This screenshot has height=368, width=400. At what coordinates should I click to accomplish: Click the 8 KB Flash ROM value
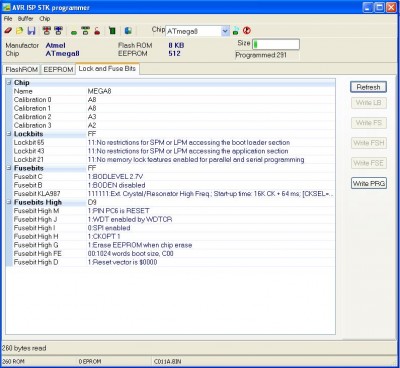pos(176,45)
